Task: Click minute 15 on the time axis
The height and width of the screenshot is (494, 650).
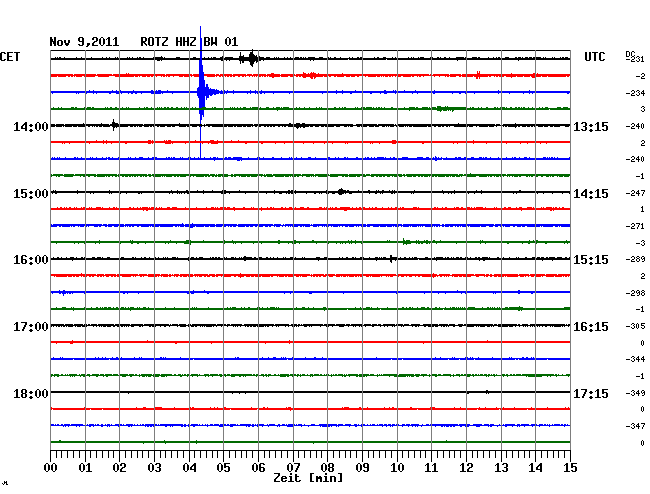Action: click(x=570, y=468)
